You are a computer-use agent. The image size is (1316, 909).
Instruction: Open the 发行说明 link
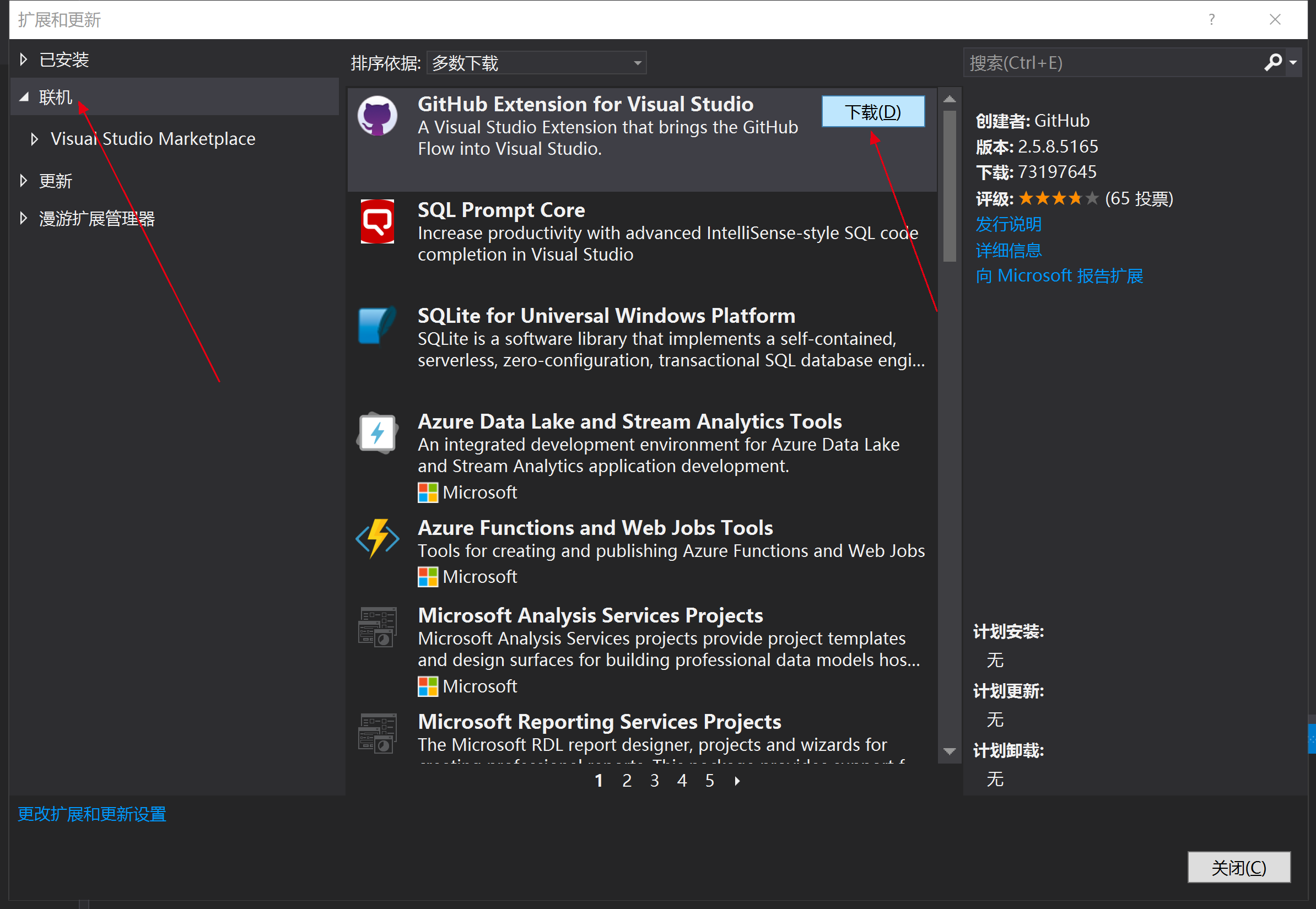pyautogui.click(x=1008, y=224)
